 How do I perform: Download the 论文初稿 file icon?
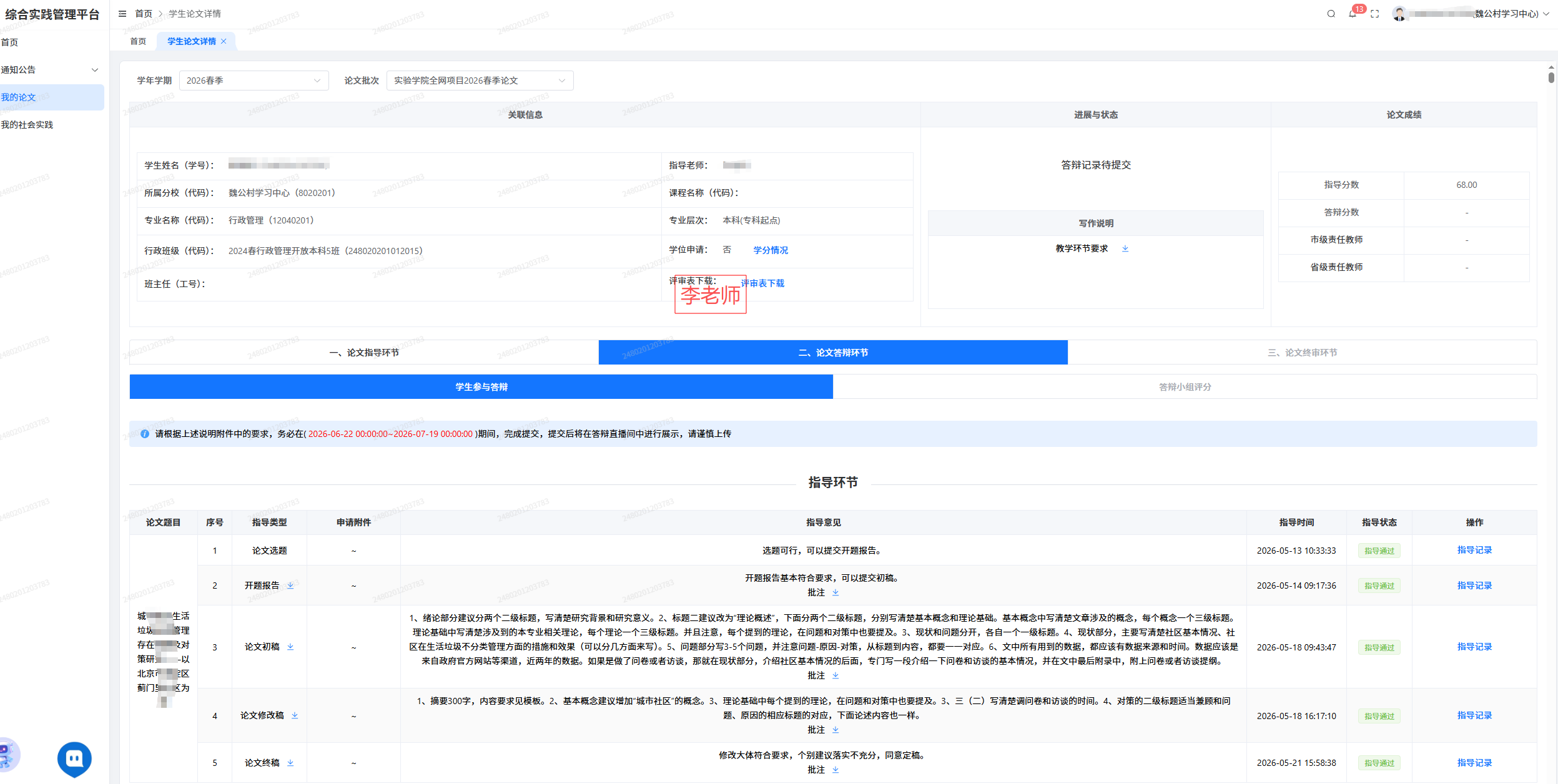point(290,647)
